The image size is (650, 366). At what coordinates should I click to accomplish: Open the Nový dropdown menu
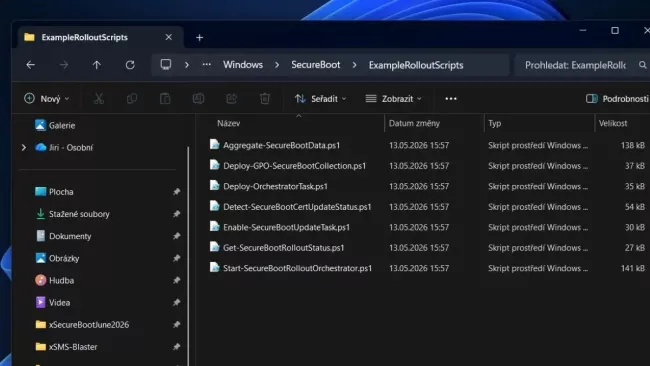click(x=46, y=99)
